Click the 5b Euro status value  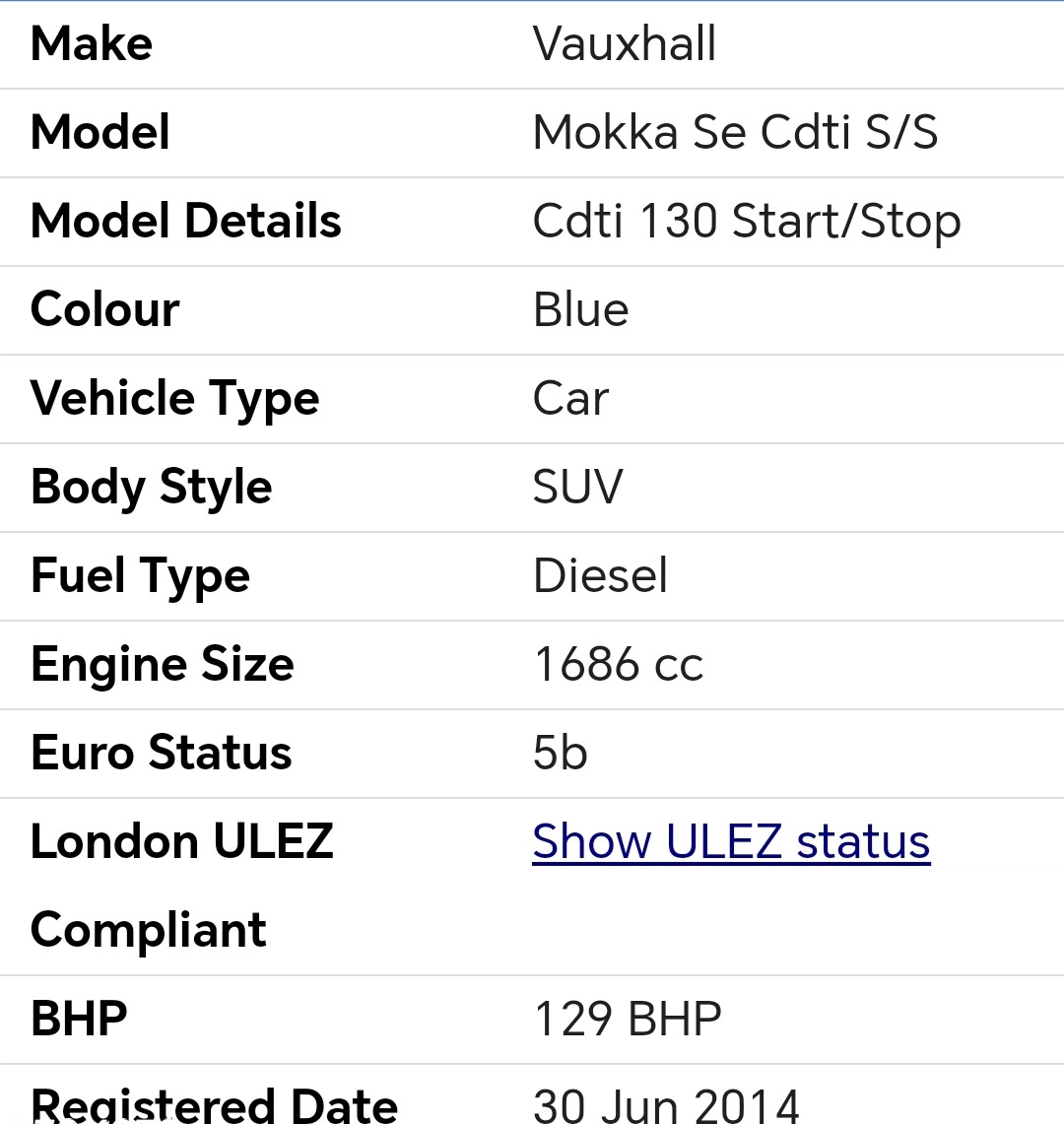point(561,754)
